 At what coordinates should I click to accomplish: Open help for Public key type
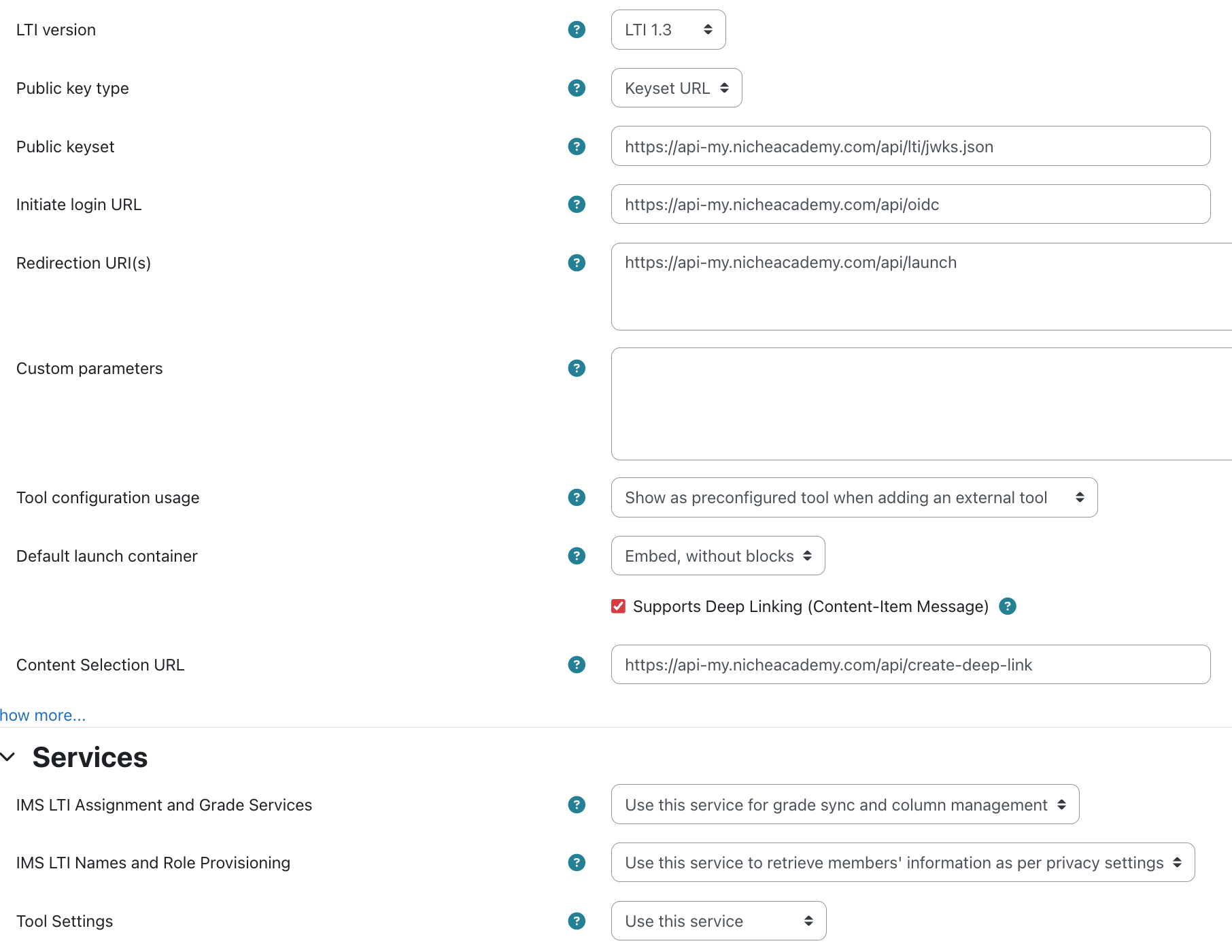pos(577,88)
